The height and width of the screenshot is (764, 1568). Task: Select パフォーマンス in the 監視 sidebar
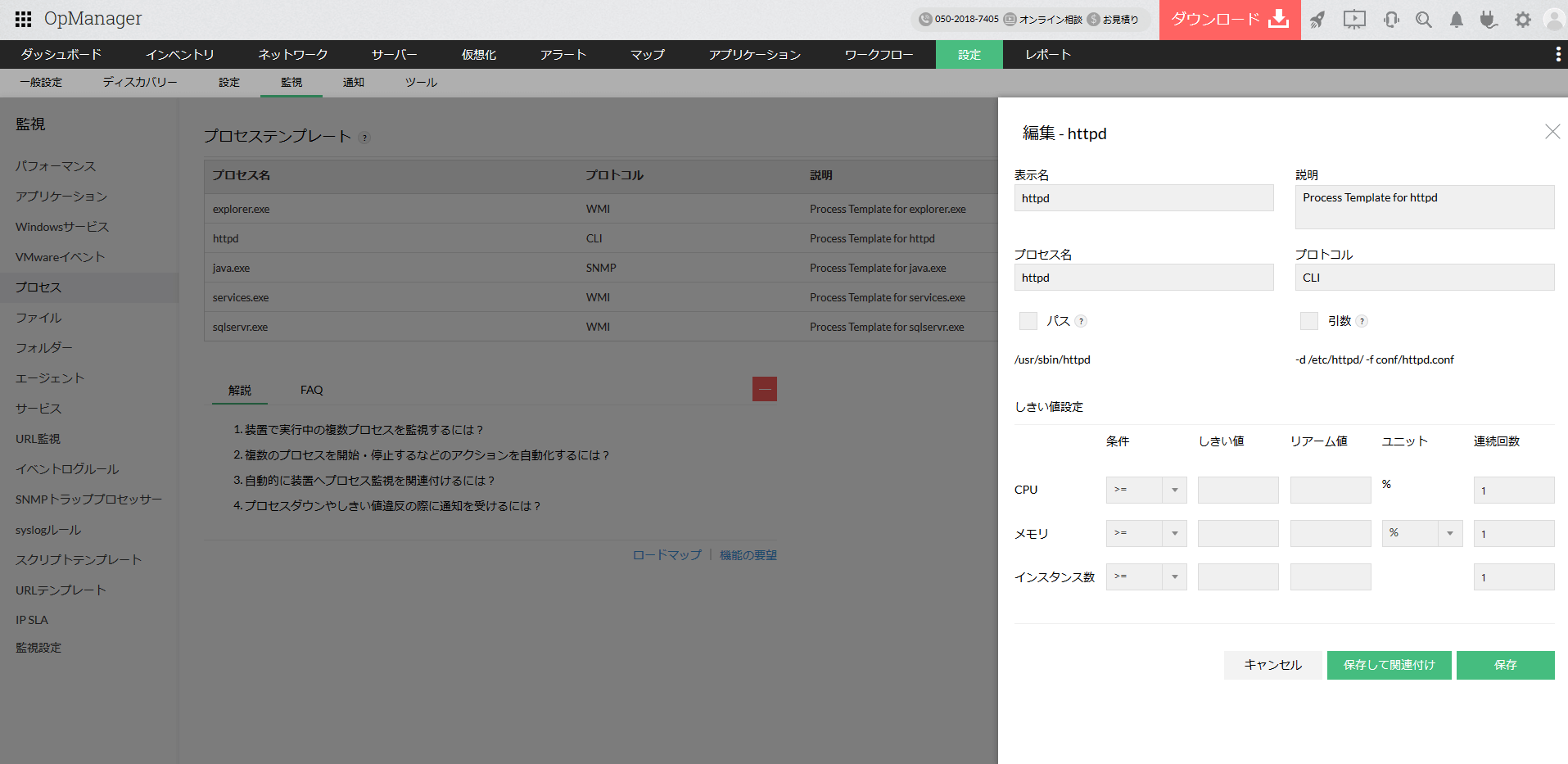(56, 166)
